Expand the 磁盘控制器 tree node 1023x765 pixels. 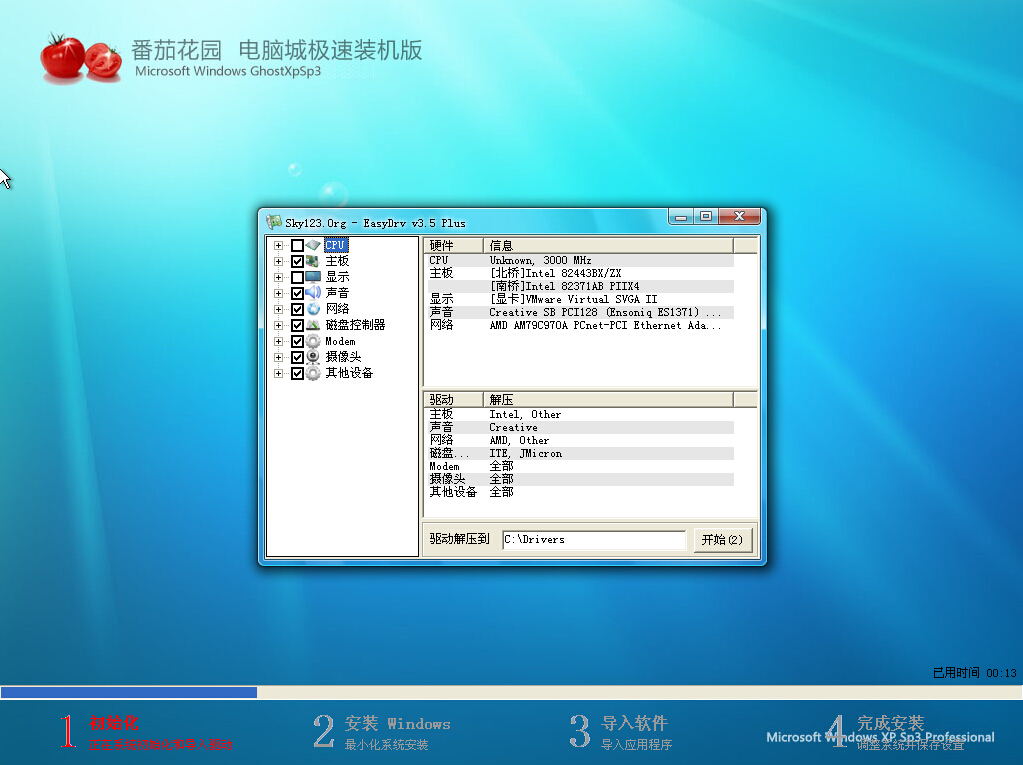[x=279, y=325]
